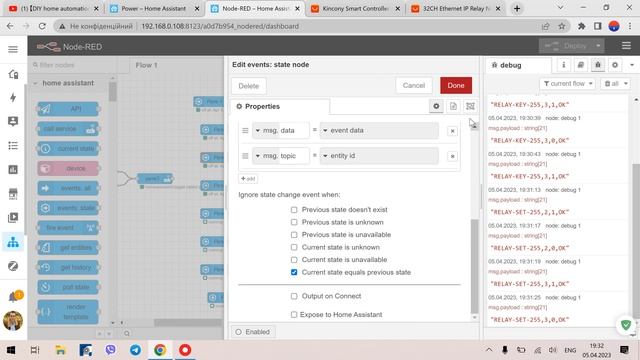
Task: Open the Node-RED main hamburger menu
Action: [x=626, y=46]
